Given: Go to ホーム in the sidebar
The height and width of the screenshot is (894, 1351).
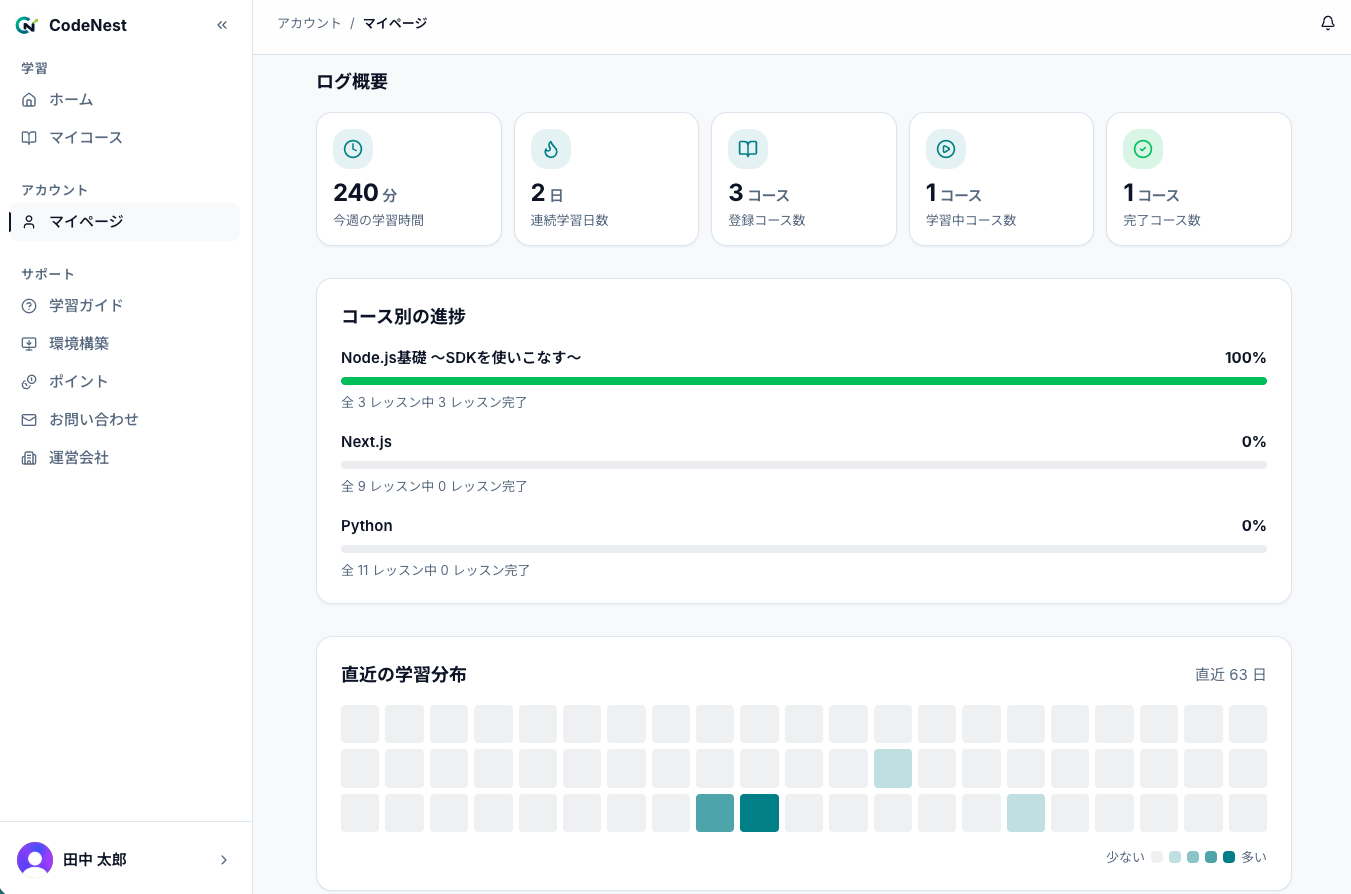Looking at the screenshot, I should pos(124,100).
